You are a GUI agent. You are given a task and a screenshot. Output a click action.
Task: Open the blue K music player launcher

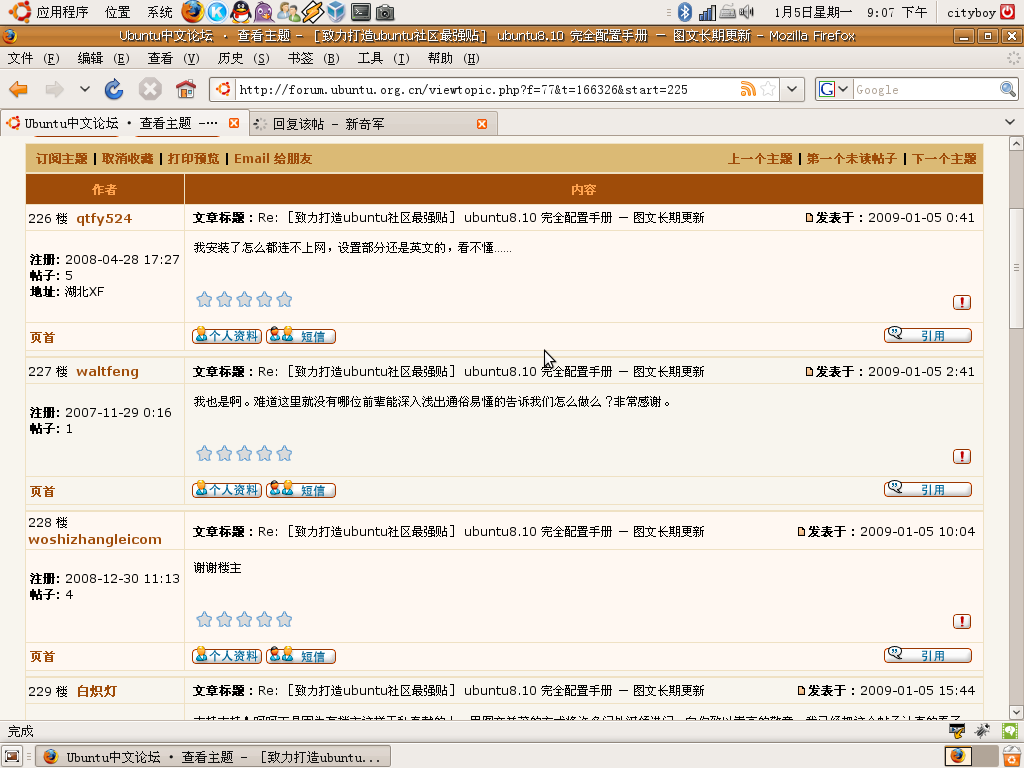click(217, 12)
